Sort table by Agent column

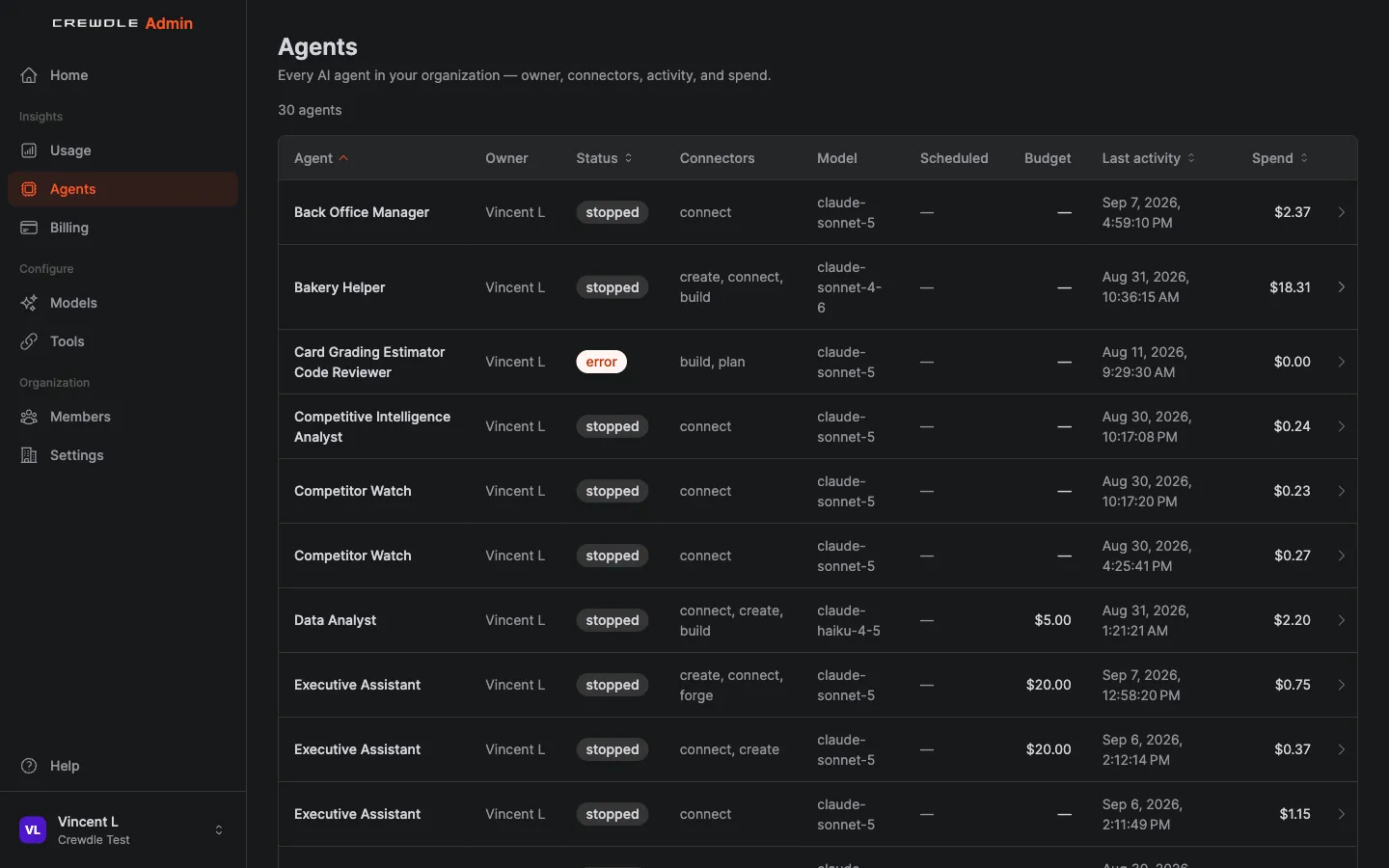321,158
